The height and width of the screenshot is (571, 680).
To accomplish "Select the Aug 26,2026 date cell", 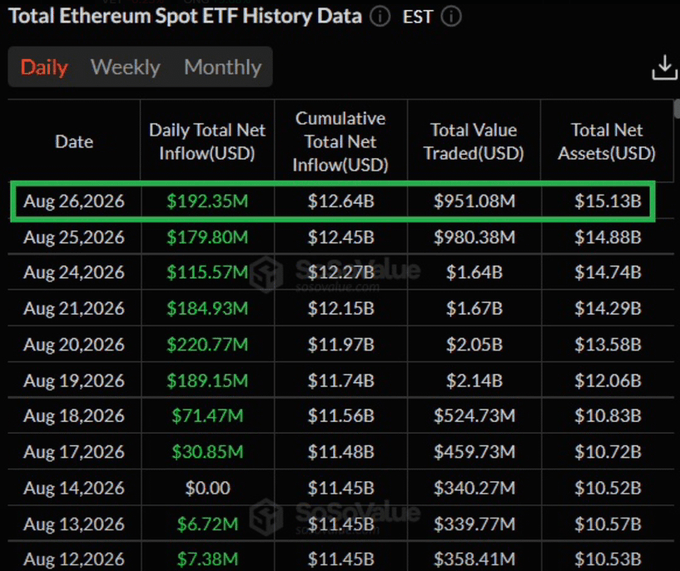I will [x=74, y=201].
